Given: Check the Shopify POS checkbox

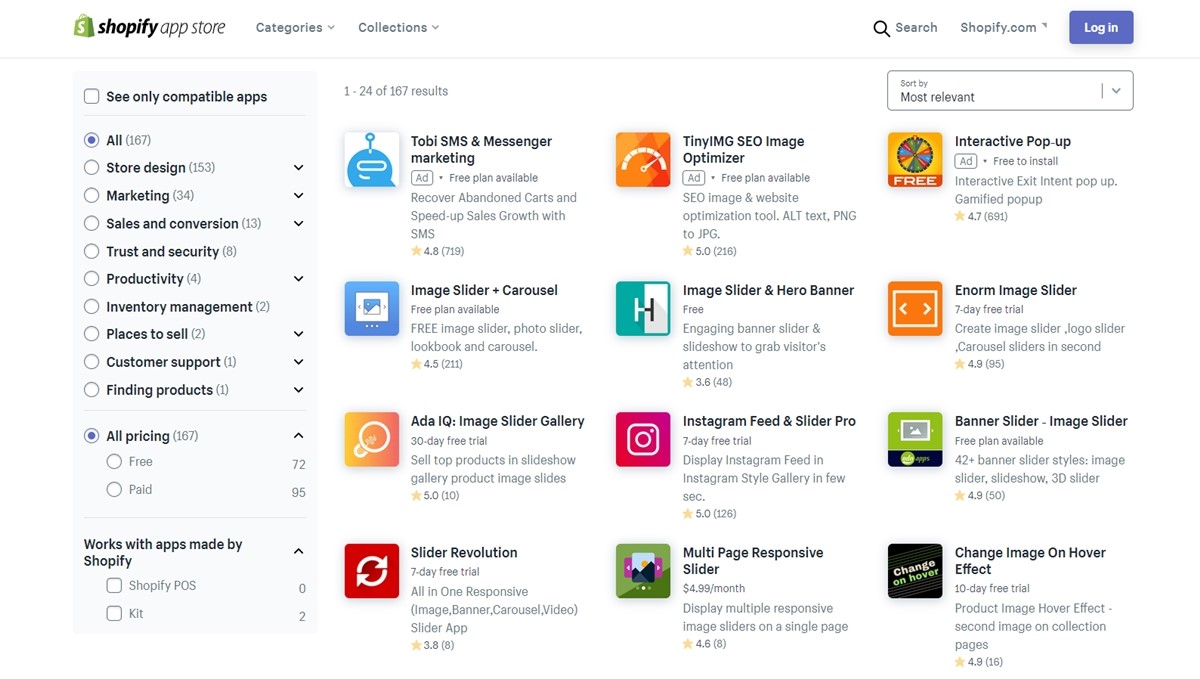Looking at the screenshot, I should [x=114, y=586].
